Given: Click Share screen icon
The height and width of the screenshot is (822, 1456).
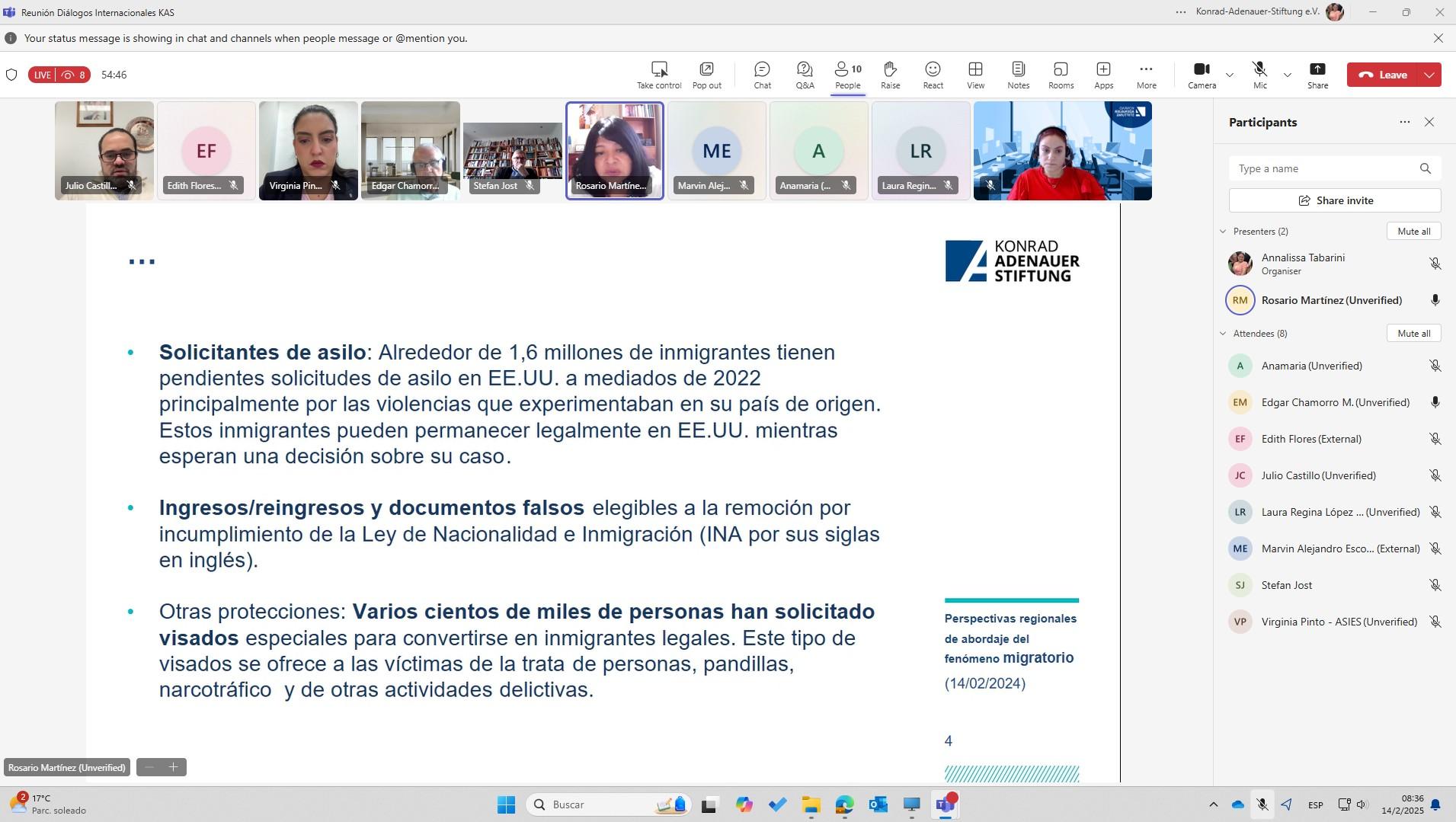Looking at the screenshot, I should coord(1317,75).
